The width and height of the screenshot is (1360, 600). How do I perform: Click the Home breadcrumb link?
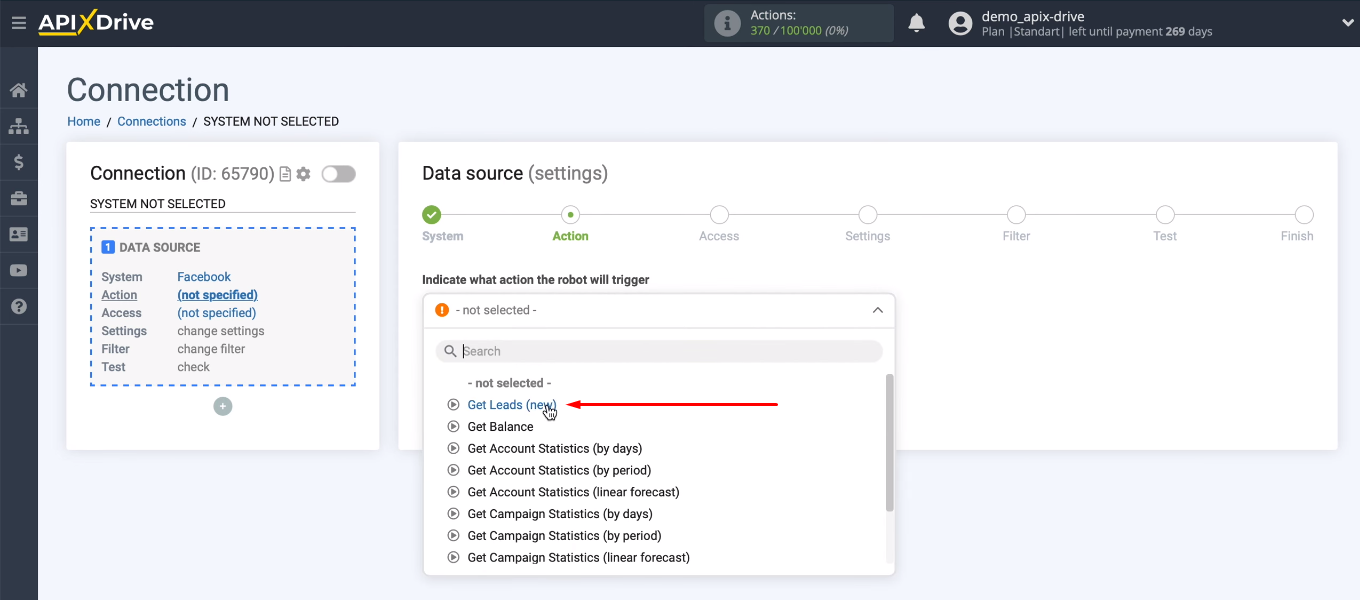pyautogui.click(x=84, y=121)
